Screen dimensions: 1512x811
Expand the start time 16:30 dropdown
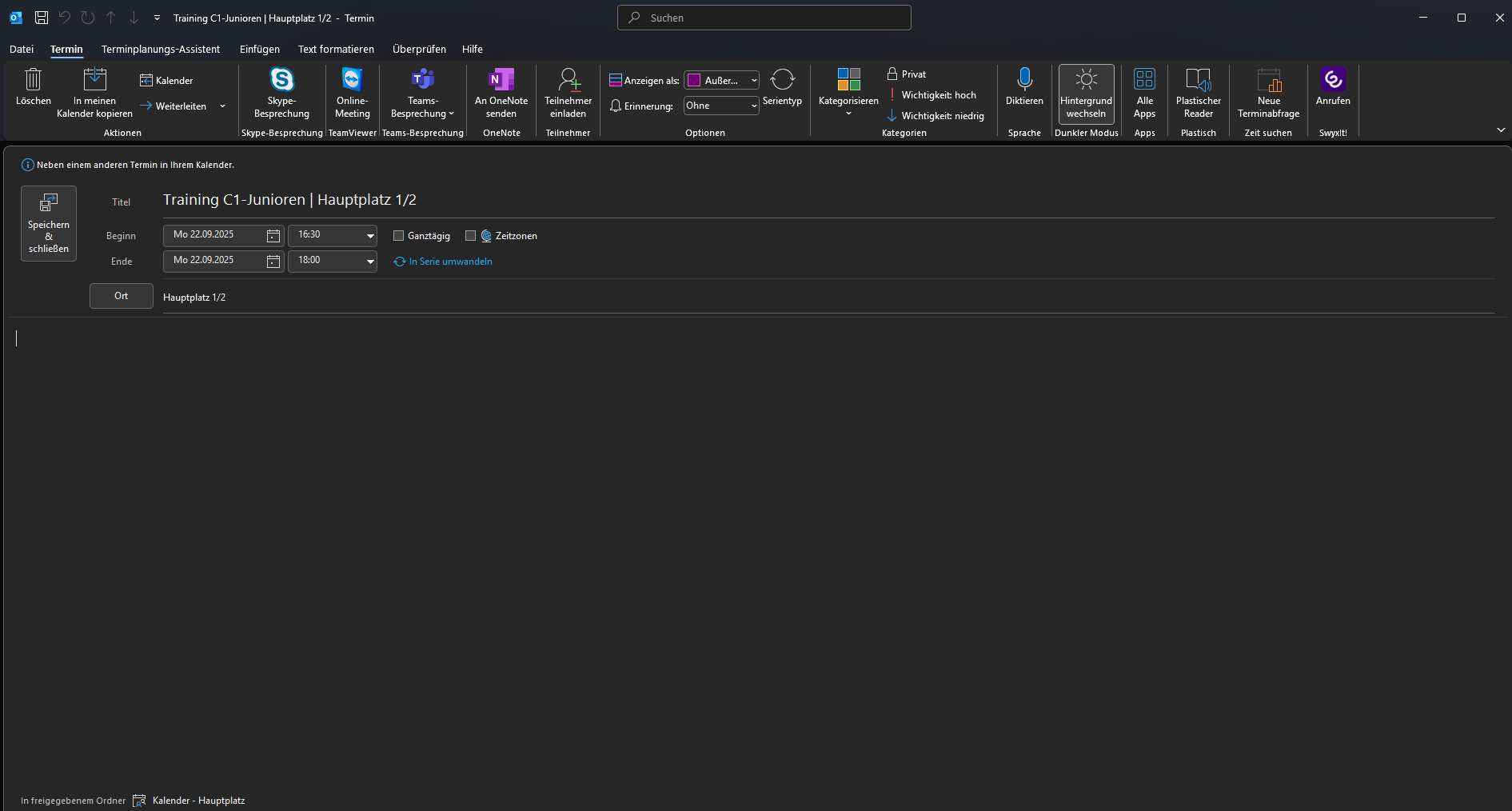click(x=370, y=236)
